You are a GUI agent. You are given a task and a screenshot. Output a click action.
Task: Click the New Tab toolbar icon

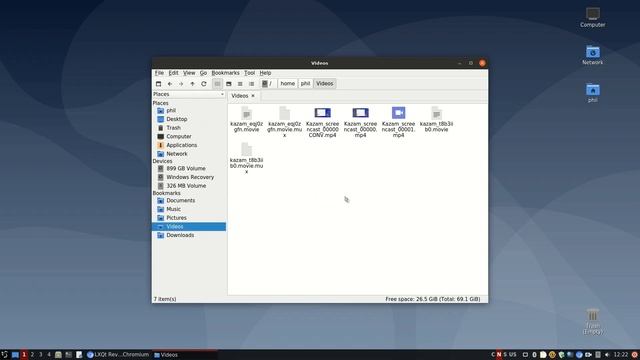(x=158, y=84)
